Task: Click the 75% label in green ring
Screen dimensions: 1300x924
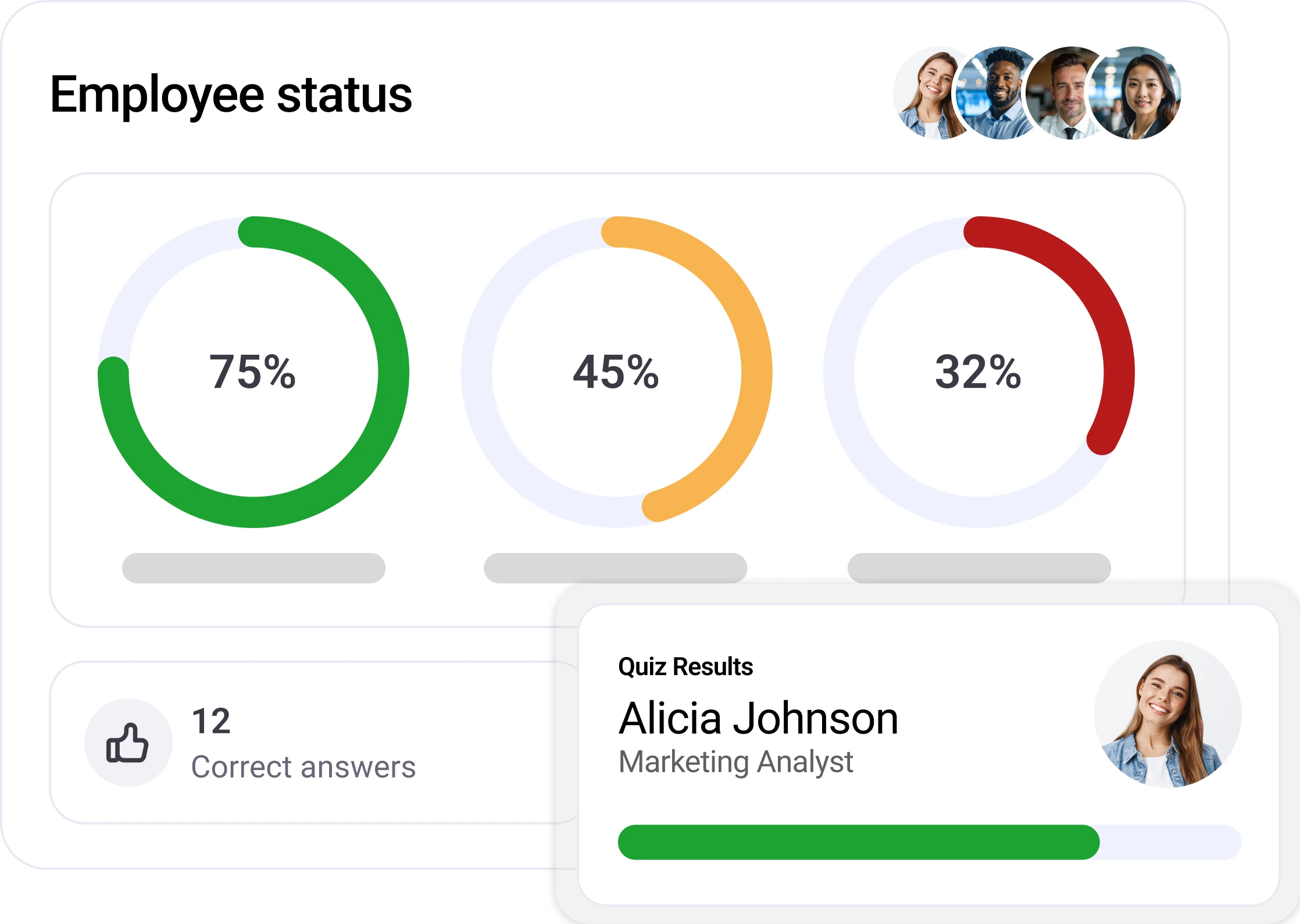Action: point(253,372)
